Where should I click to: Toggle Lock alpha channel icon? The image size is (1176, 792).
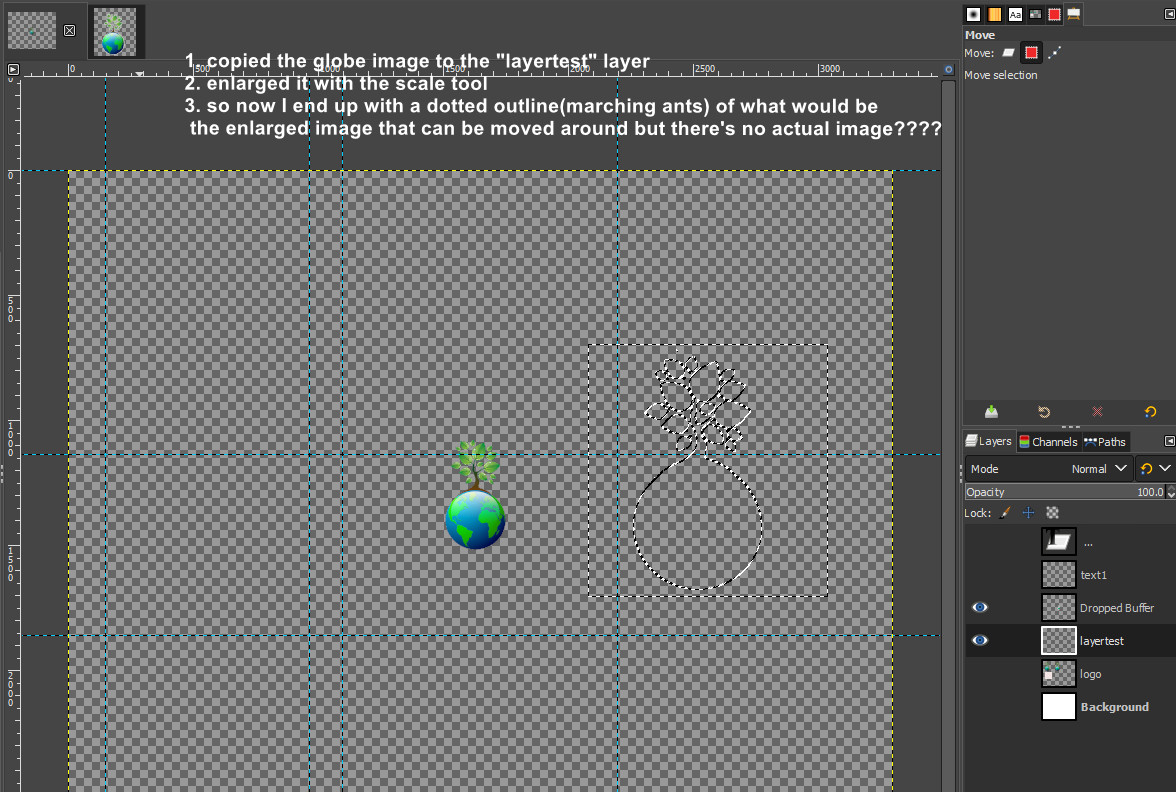click(x=1052, y=513)
